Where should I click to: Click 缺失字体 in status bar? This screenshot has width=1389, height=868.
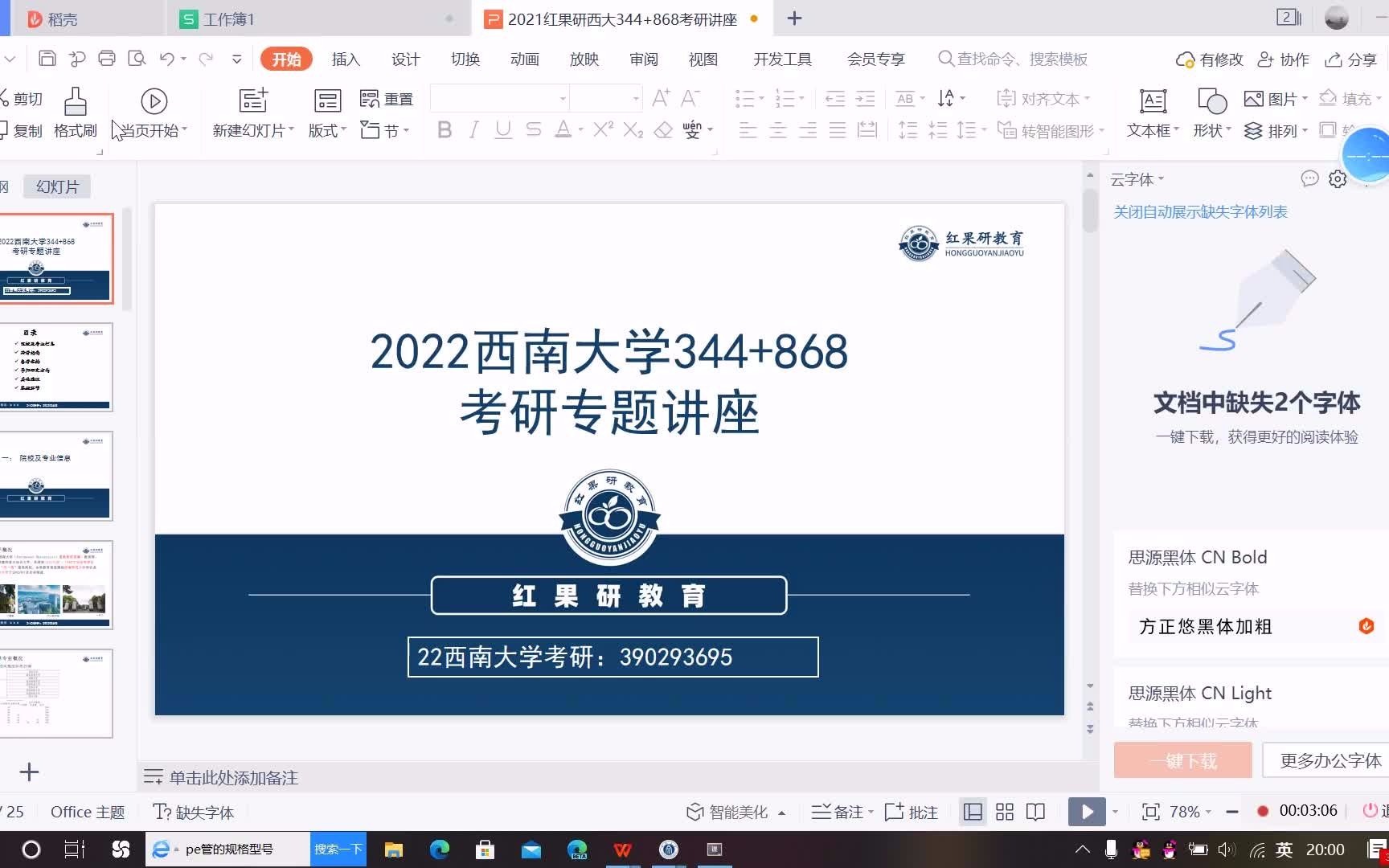194,812
